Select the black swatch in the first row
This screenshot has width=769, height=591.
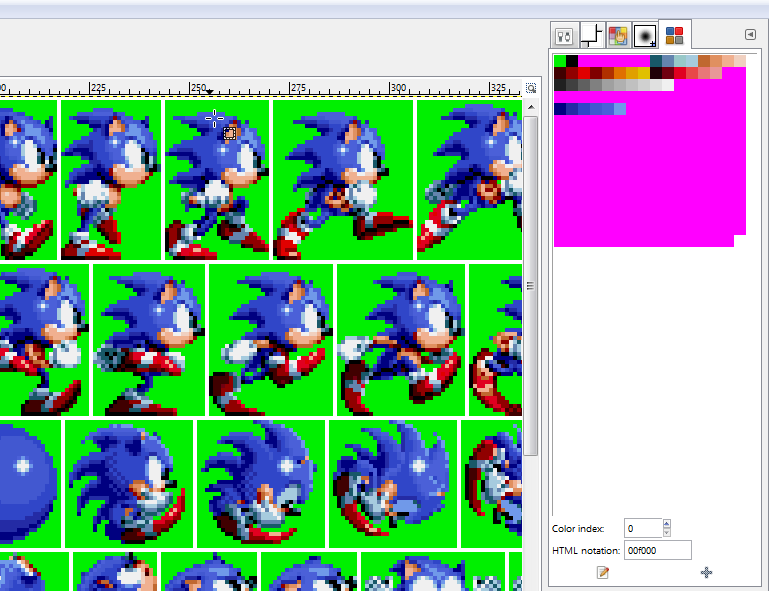point(572,61)
